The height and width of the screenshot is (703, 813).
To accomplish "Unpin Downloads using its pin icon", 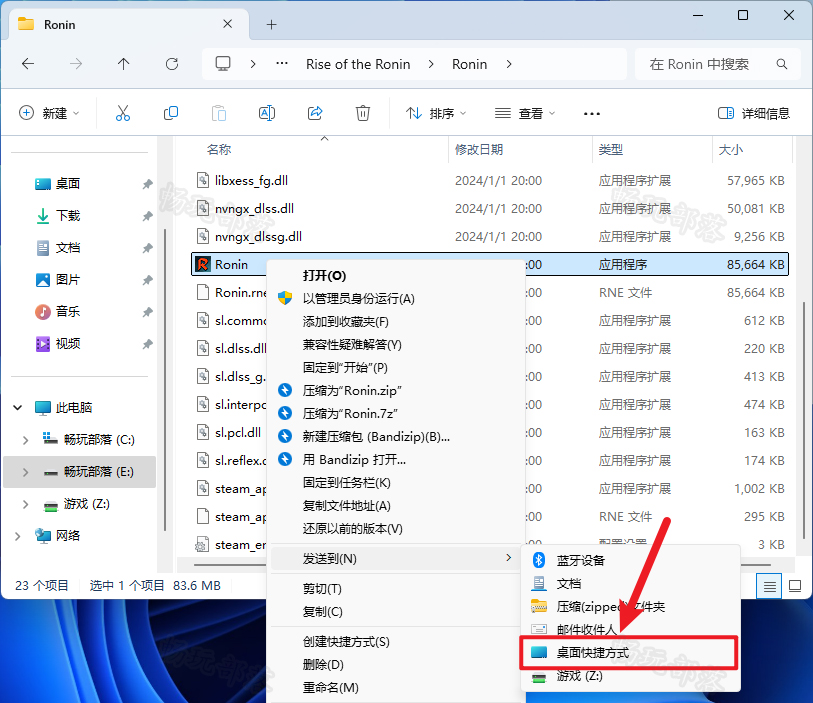I will click(x=148, y=216).
